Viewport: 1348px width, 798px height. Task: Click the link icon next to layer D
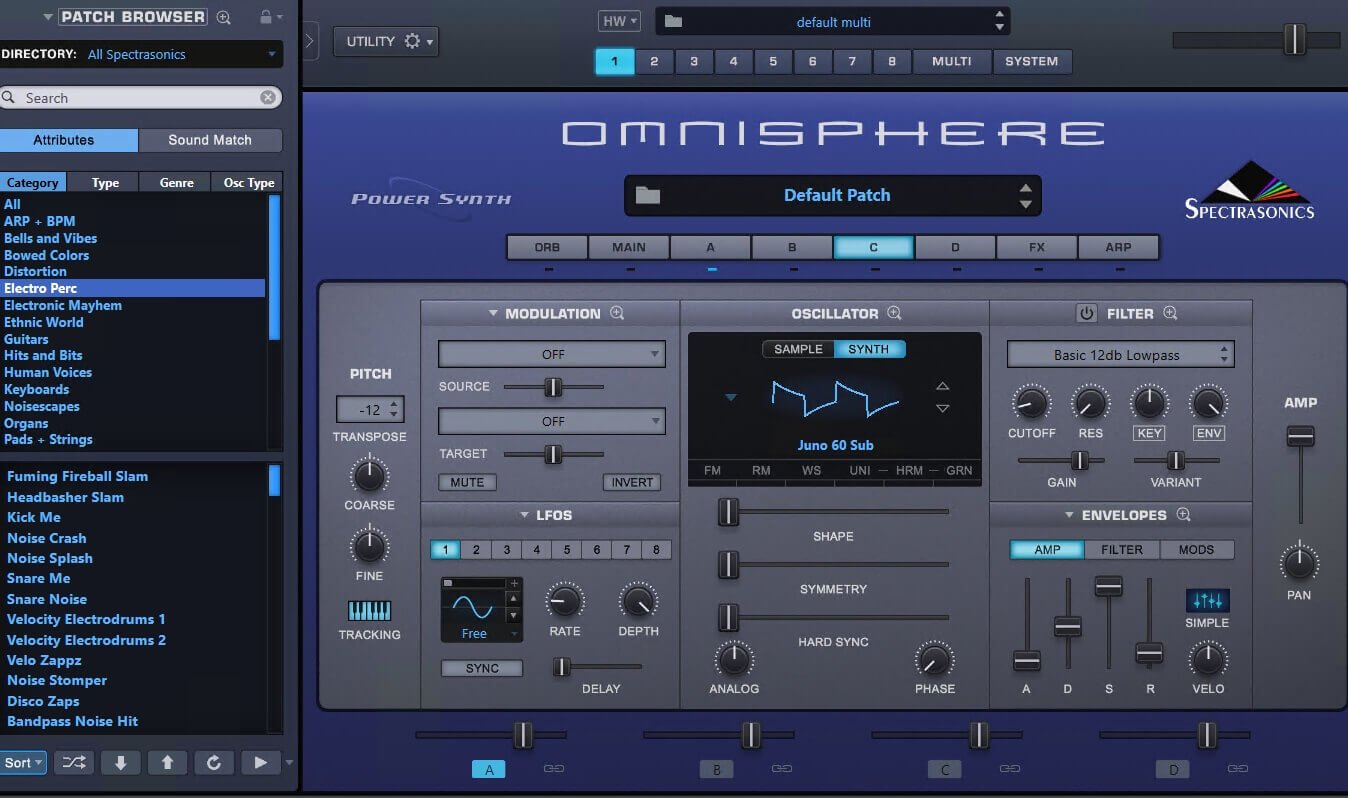tap(1237, 769)
